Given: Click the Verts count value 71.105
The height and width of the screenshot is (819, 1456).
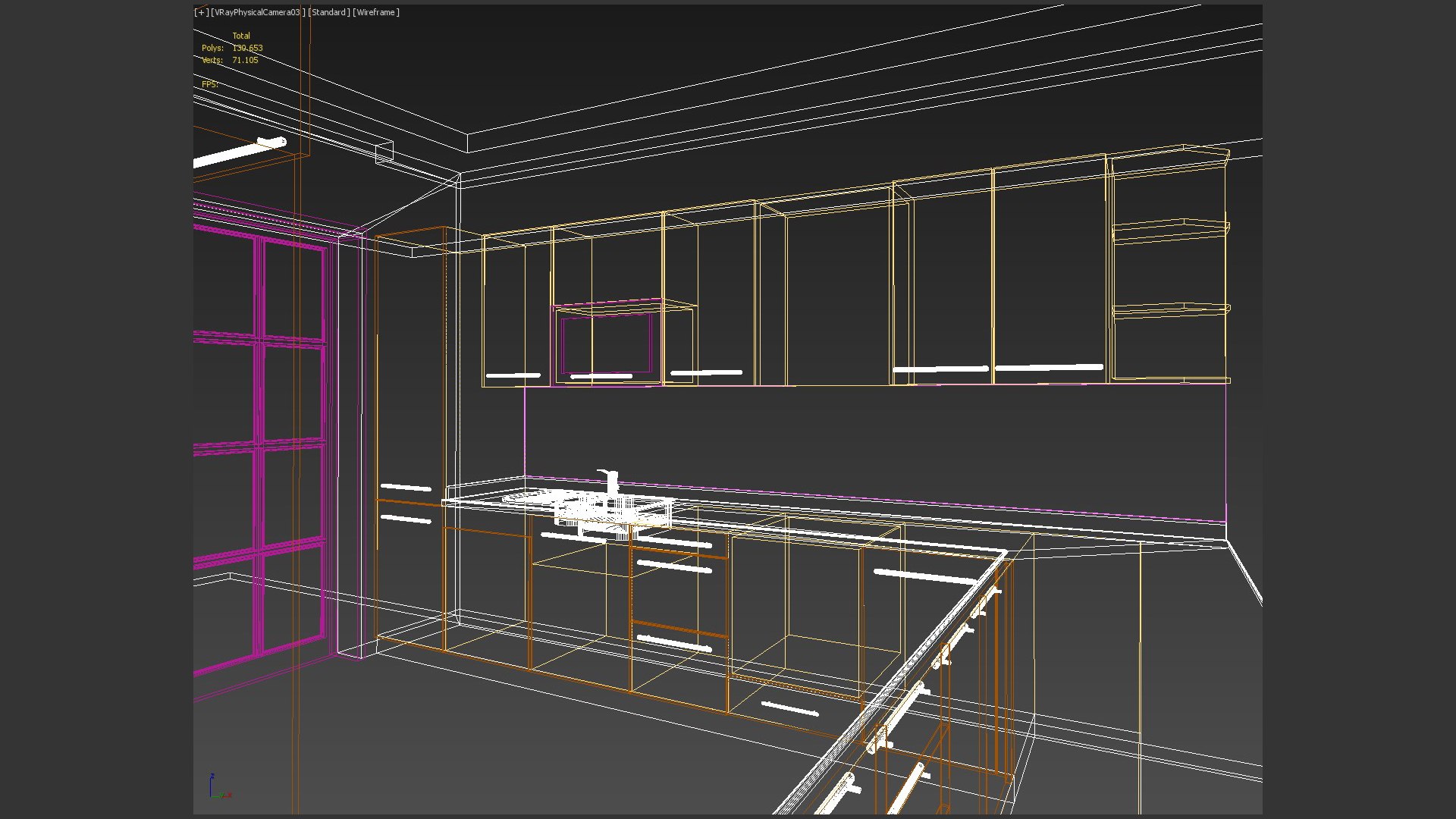Looking at the screenshot, I should [x=245, y=60].
